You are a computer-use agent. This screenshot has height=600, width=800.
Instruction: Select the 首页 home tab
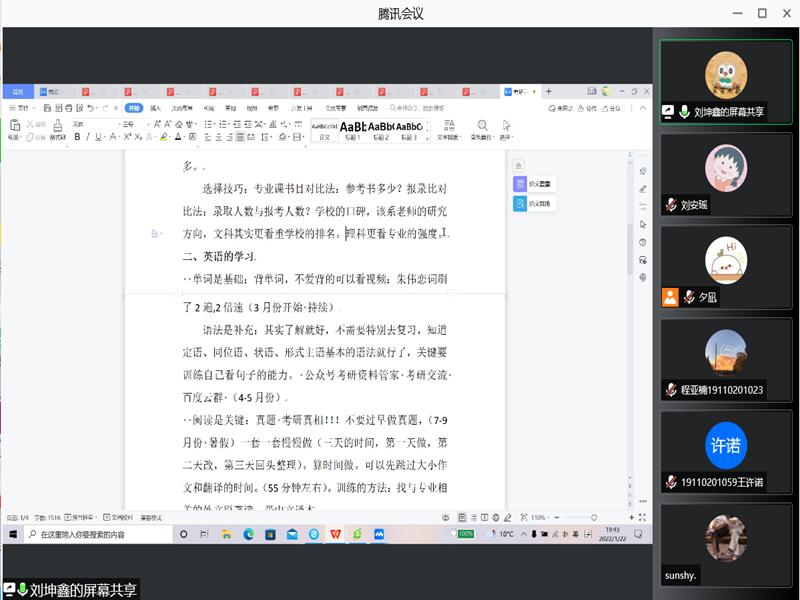click(18, 92)
